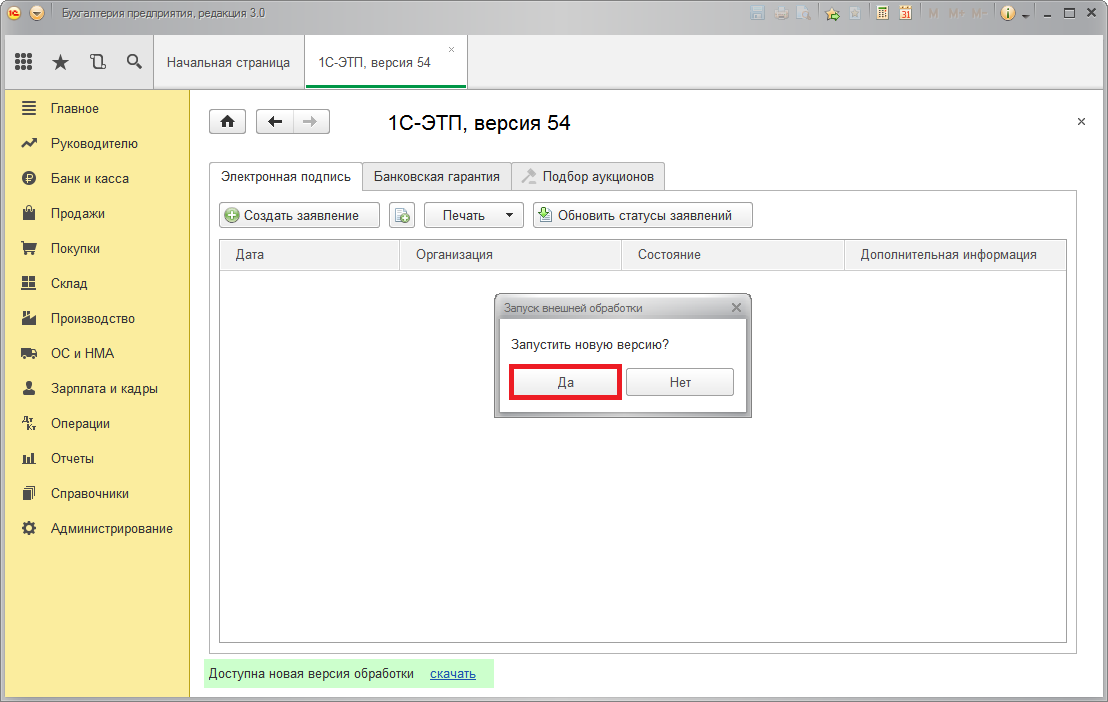Screen dimensions: 1108x702
Task: Click the скачать link
Action: click(x=453, y=674)
